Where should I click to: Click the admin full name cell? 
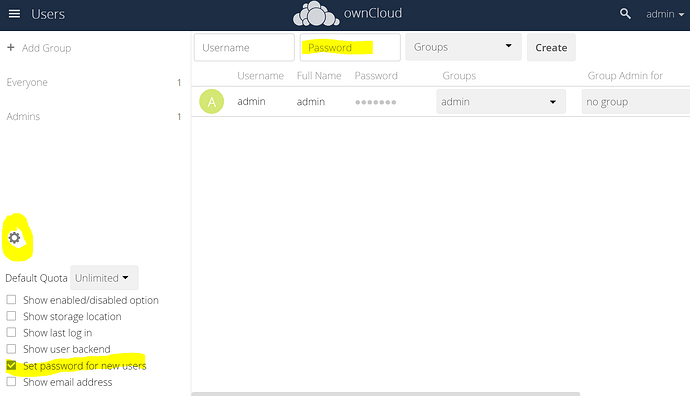click(x=311, y=102)
